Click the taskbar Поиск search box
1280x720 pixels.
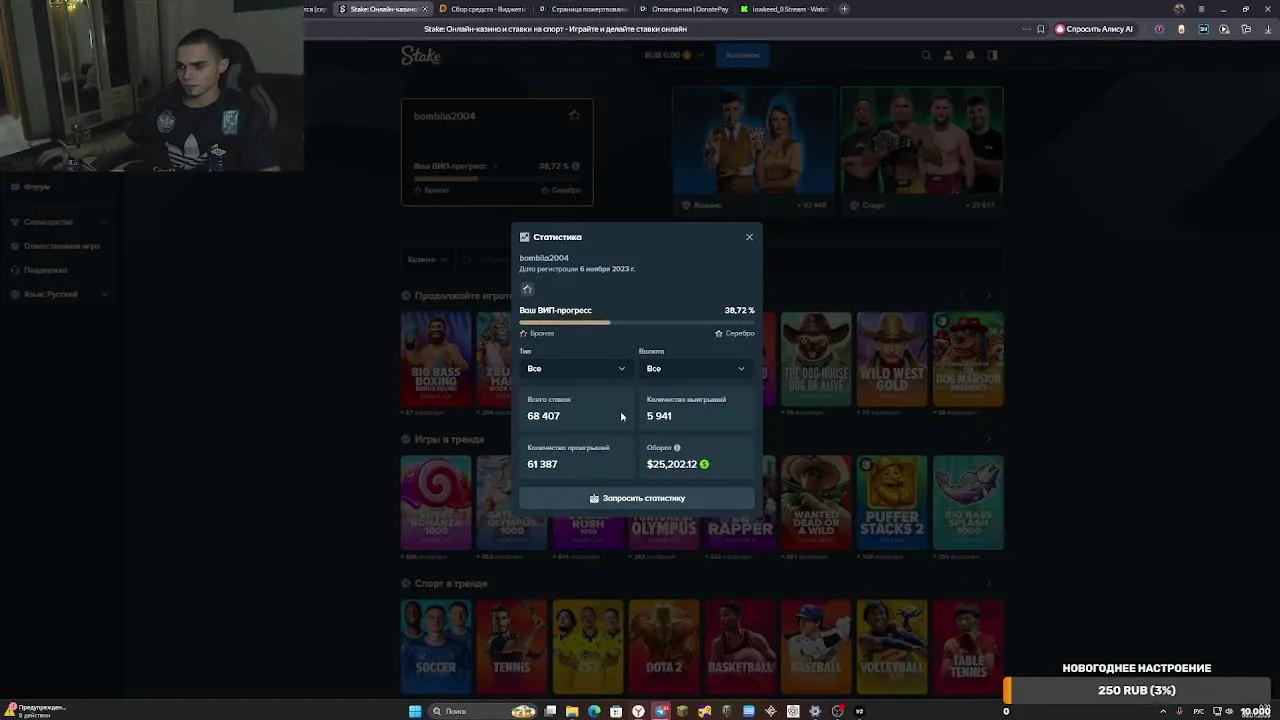483,711
